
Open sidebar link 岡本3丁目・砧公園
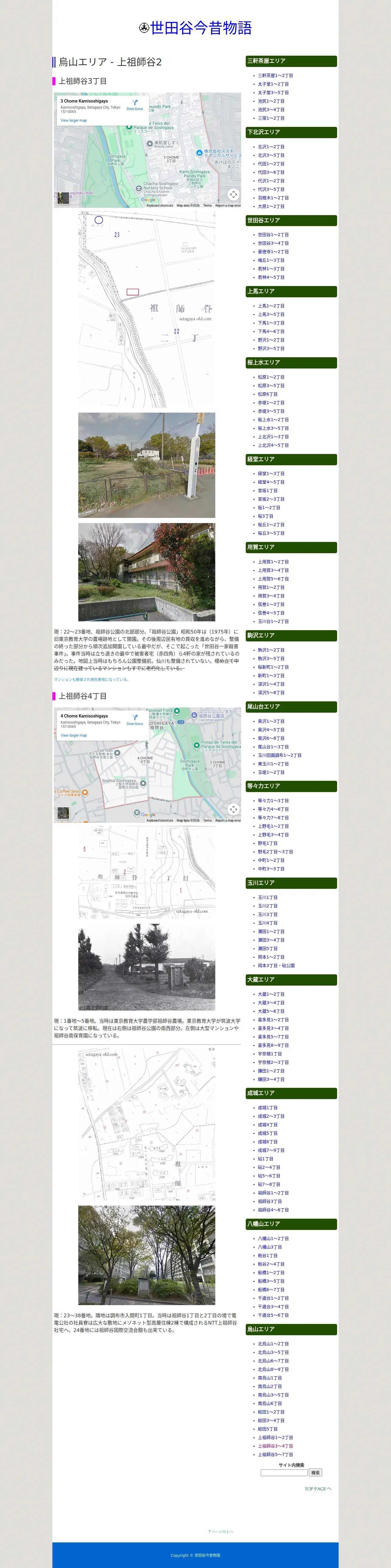coord(277,966)
